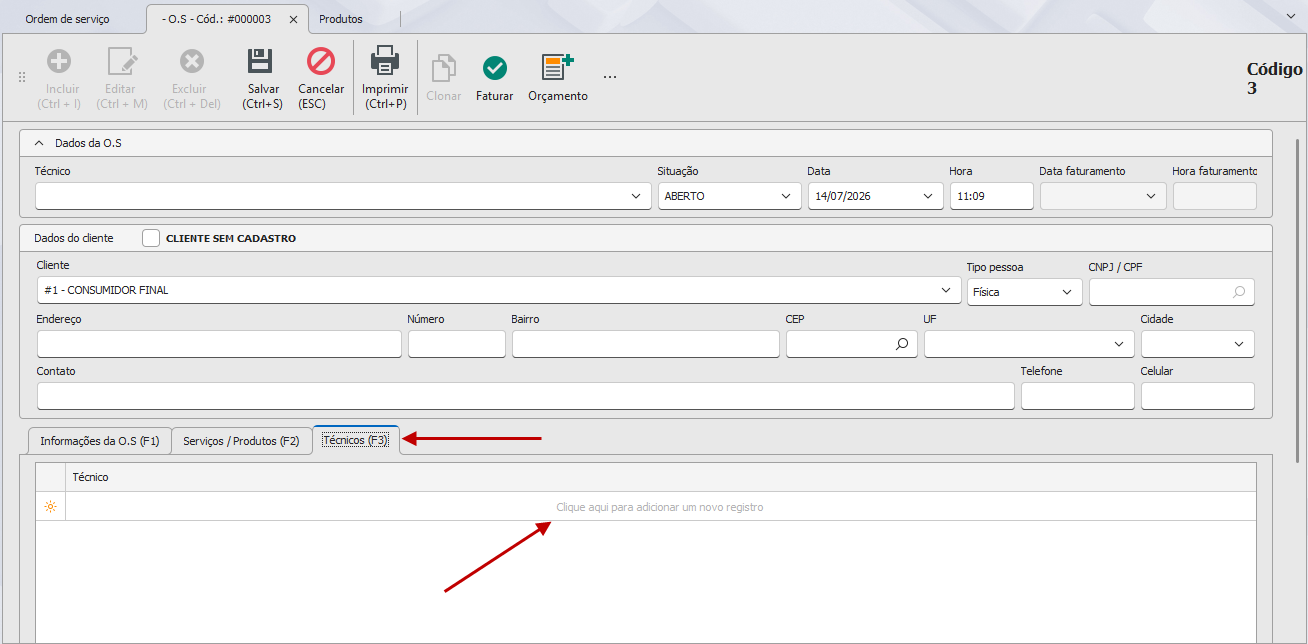Viewport: 1308px width, 644px height.
Task: Click inside the Endereço input field
Action: pos(219,344)
